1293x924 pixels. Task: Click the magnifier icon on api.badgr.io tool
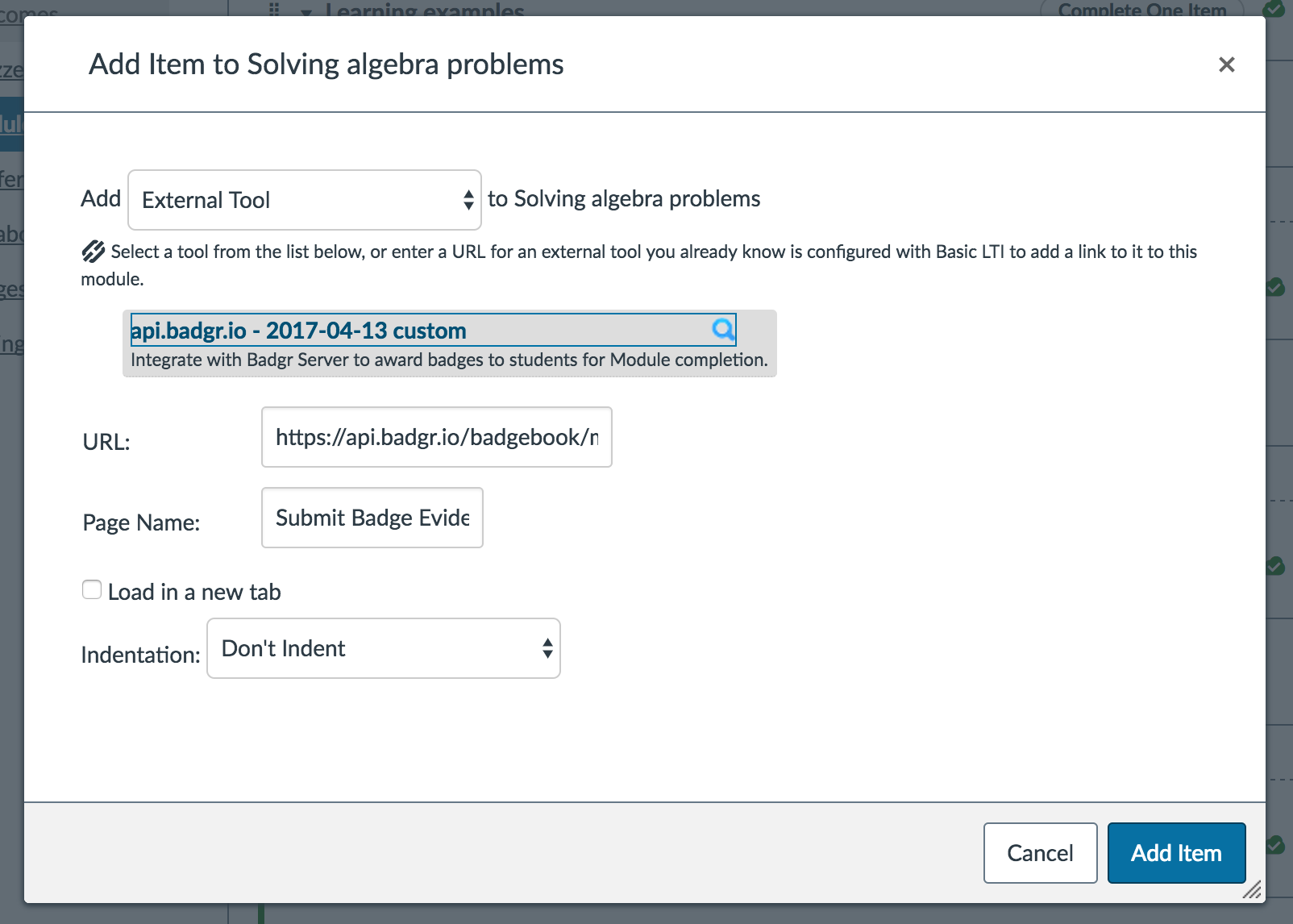click(x=723, y=329)
